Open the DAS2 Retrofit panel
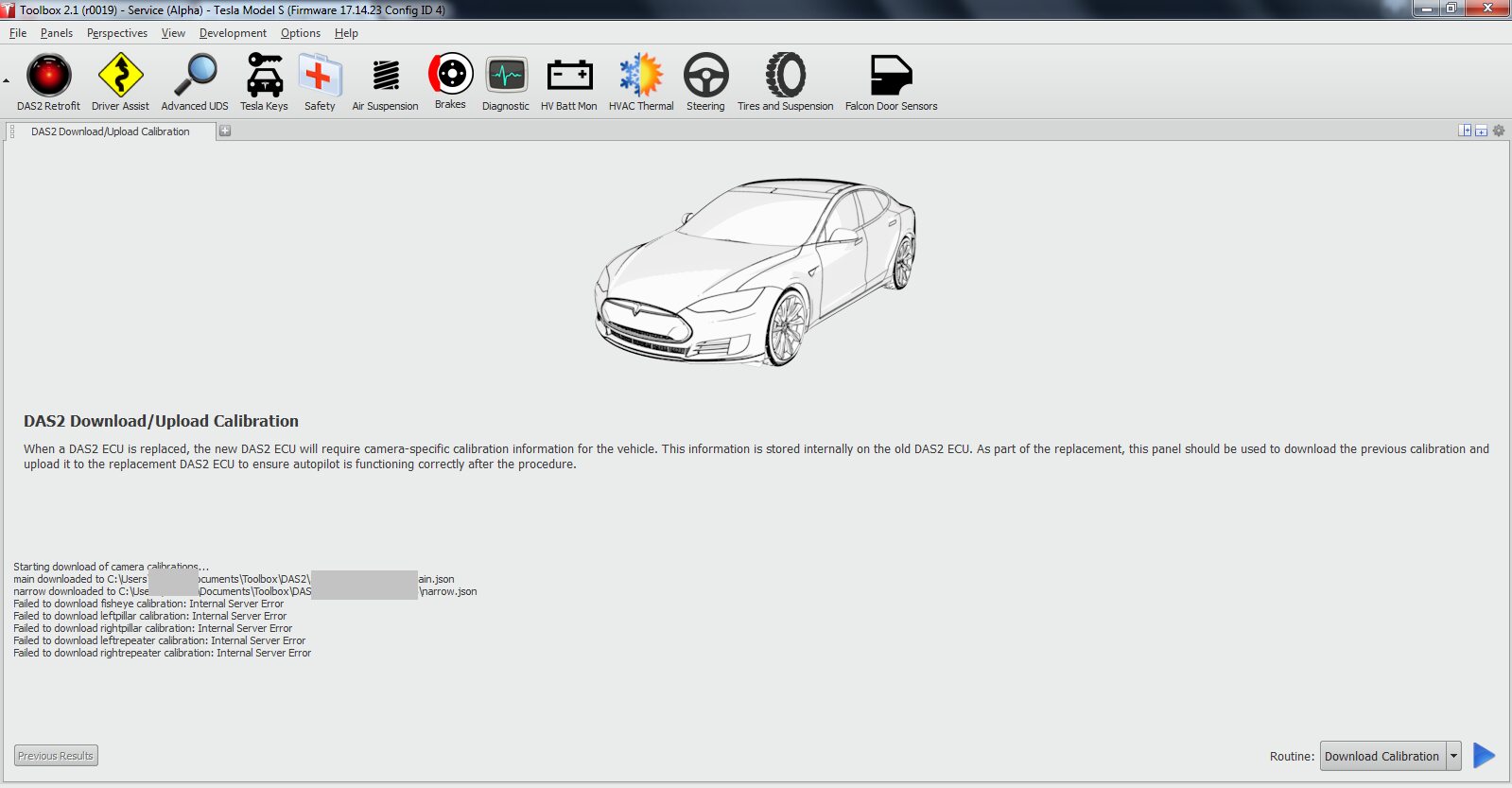Image resolution: width=1512 pixels, height=788 pixels. coord(48,77)
